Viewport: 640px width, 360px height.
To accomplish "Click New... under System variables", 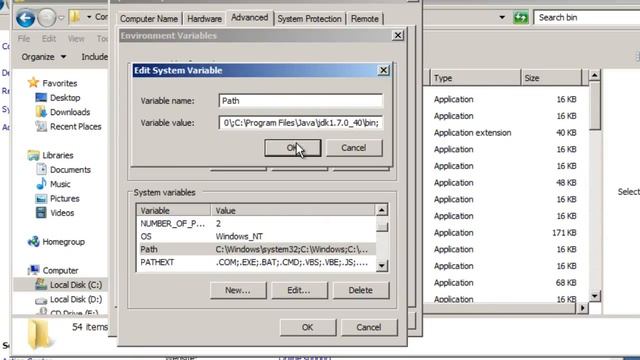I will [x=238, y=290].
